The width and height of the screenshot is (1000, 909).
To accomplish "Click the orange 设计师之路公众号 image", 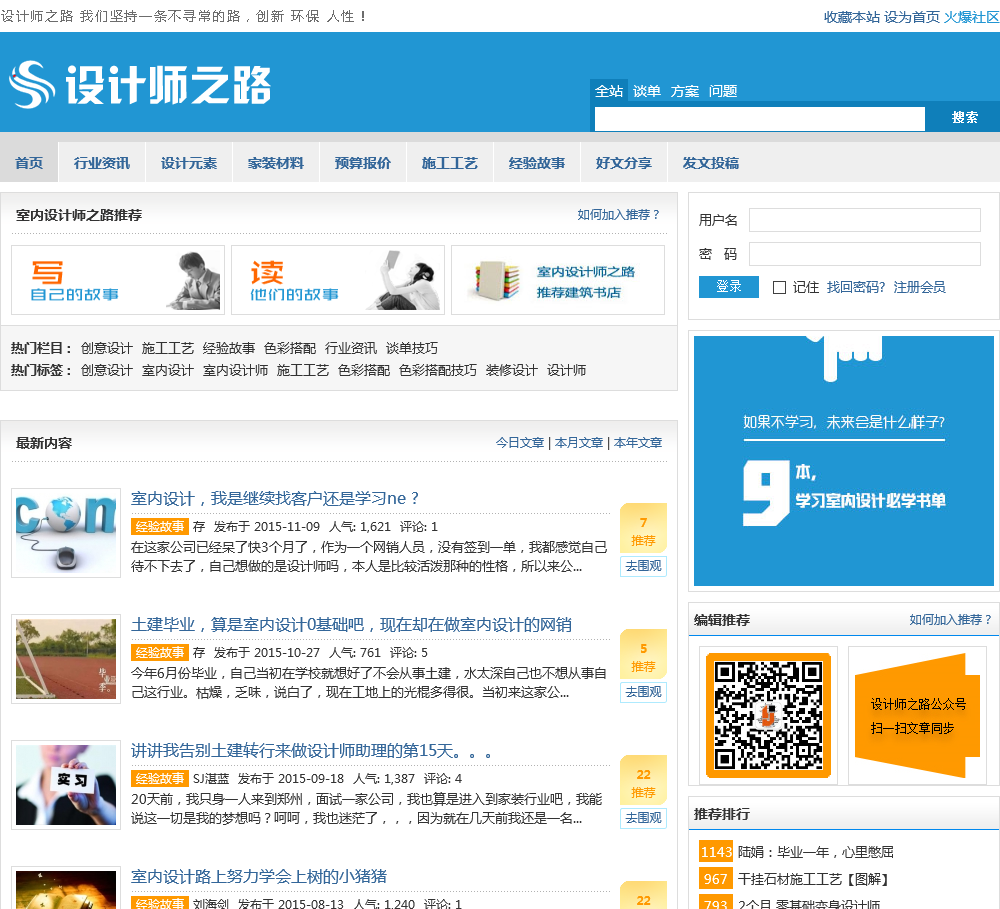I will [917, 715].
